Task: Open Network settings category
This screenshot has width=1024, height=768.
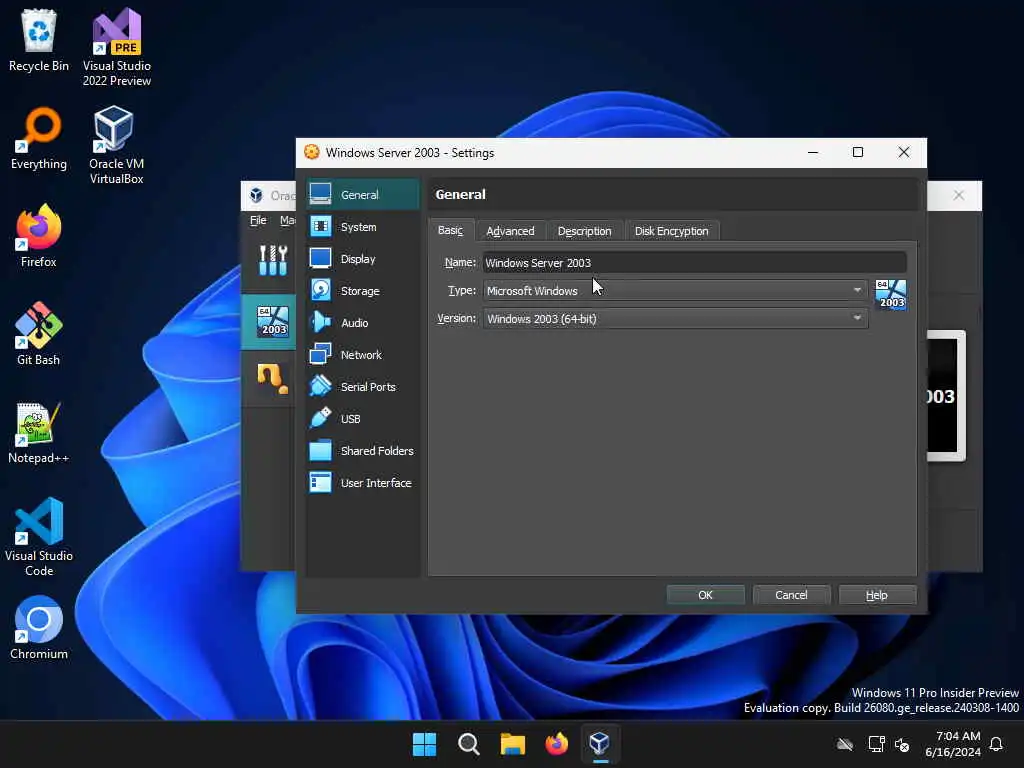Action: point(362,355)
